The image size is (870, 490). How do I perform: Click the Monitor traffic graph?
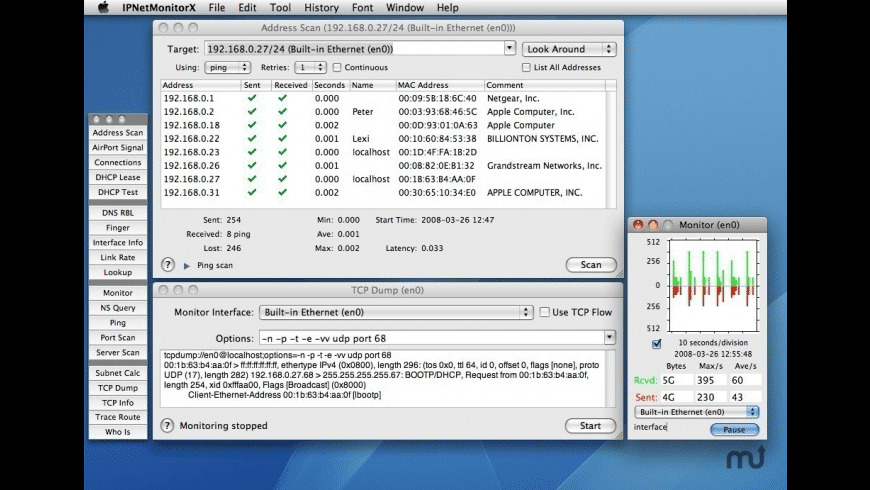pyautogui.click(x=713, y=285)
